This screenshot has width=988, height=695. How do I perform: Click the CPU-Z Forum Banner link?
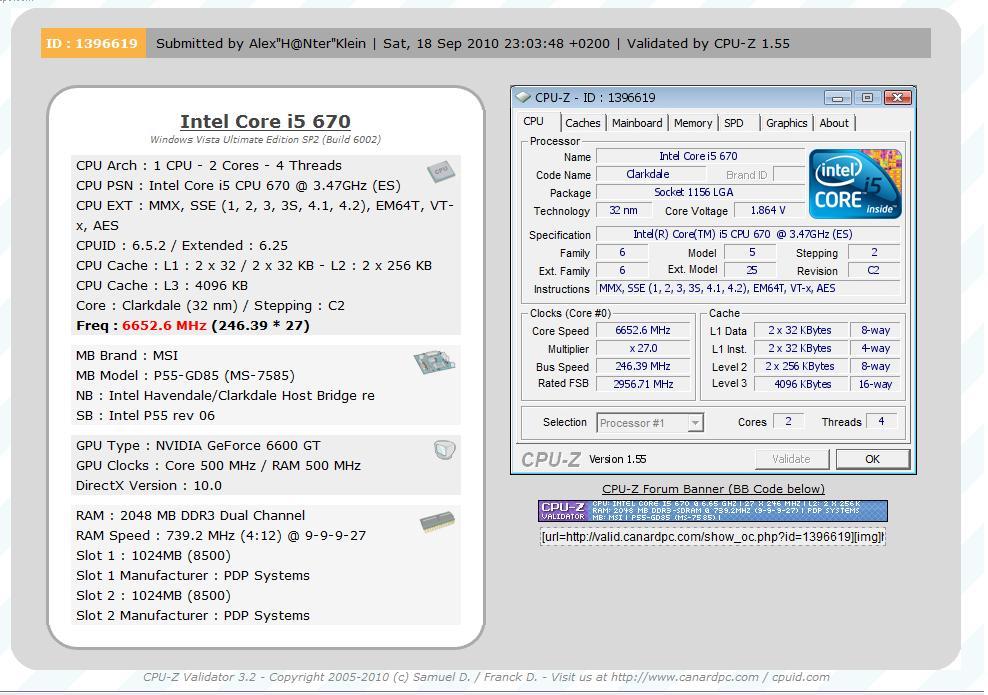713,488
